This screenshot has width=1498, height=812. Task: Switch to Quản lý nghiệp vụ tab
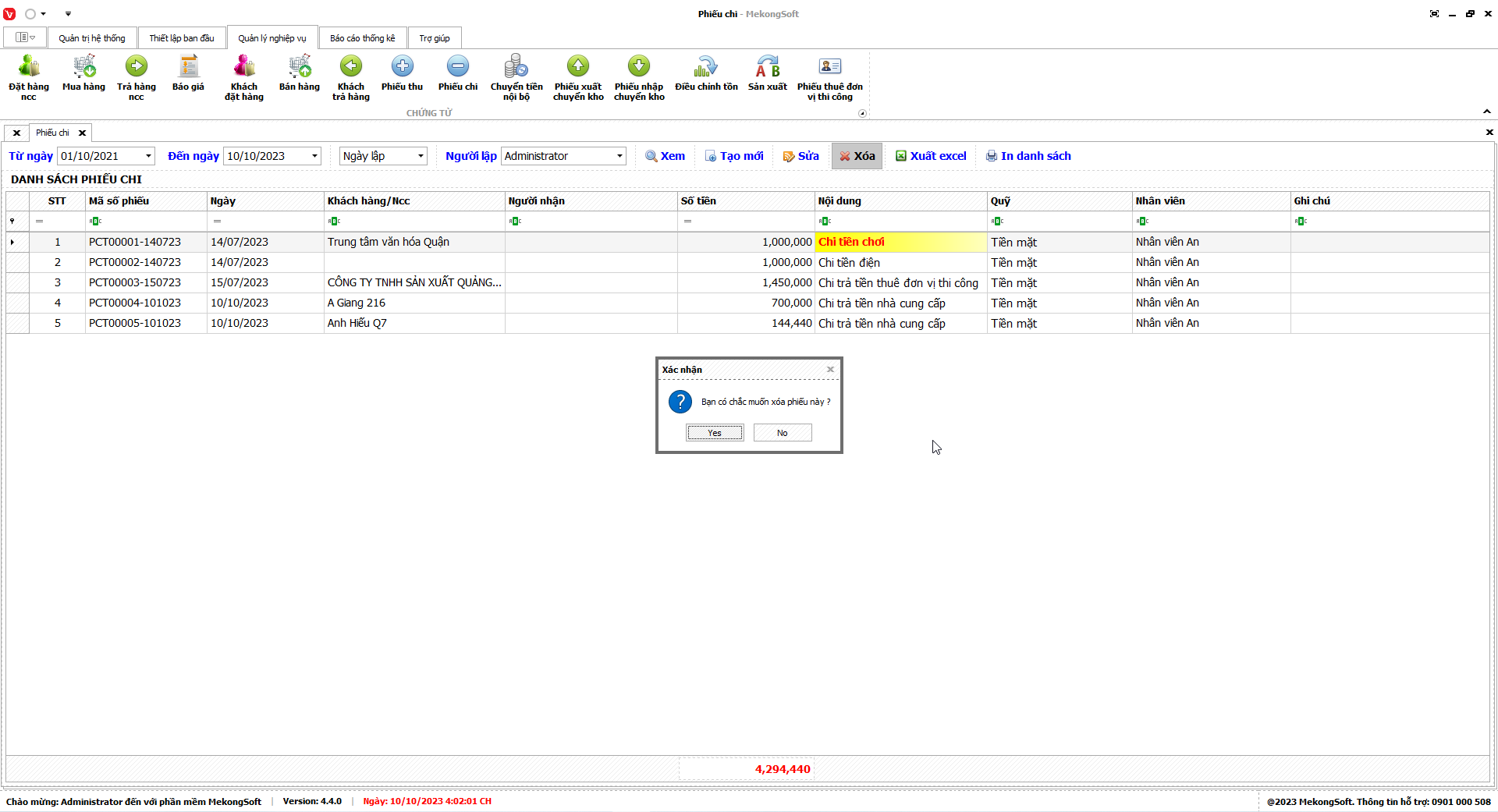(x=272, y=38)
